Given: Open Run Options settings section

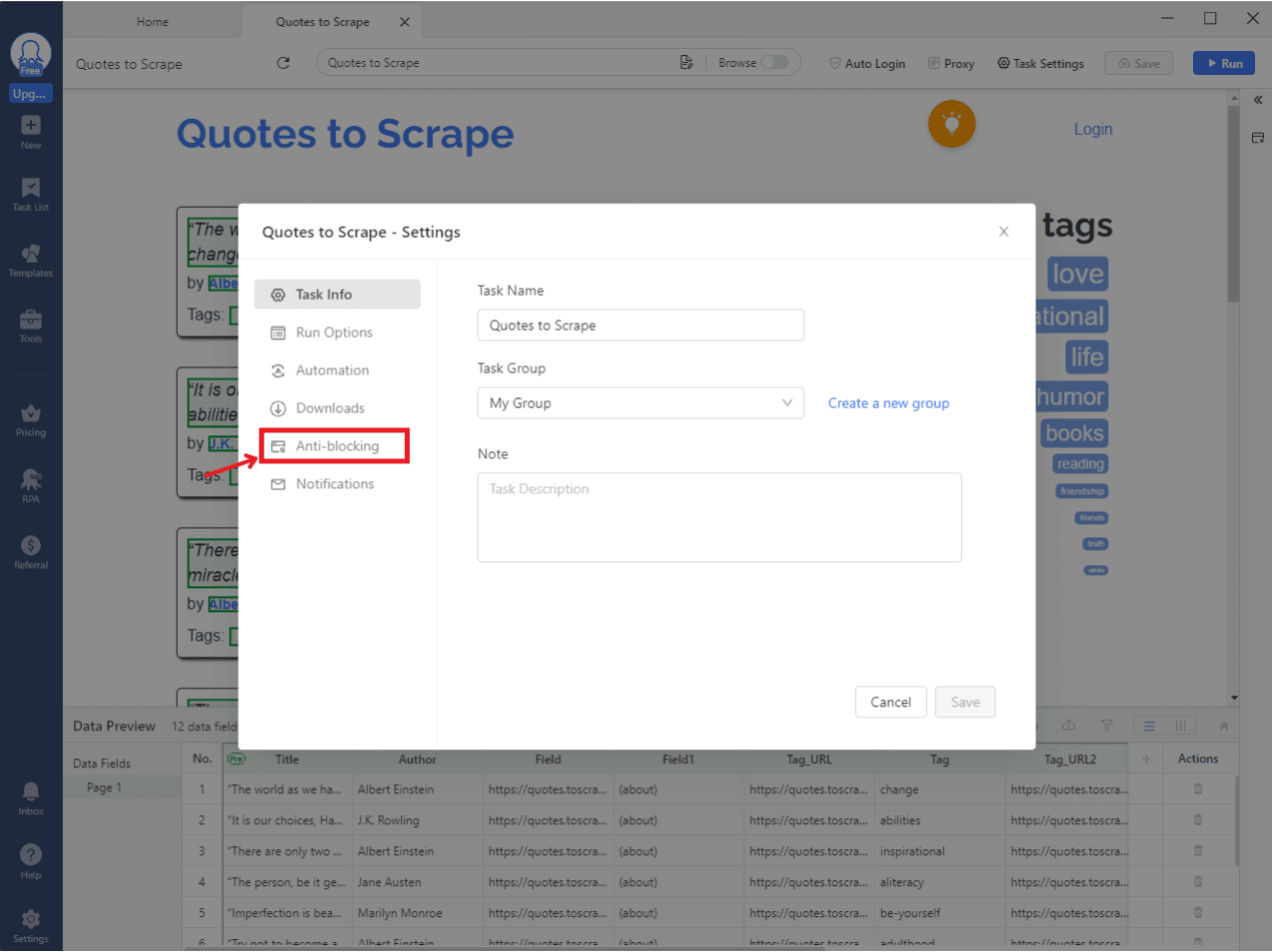Looking at the screenshot, I should [334, 333].
